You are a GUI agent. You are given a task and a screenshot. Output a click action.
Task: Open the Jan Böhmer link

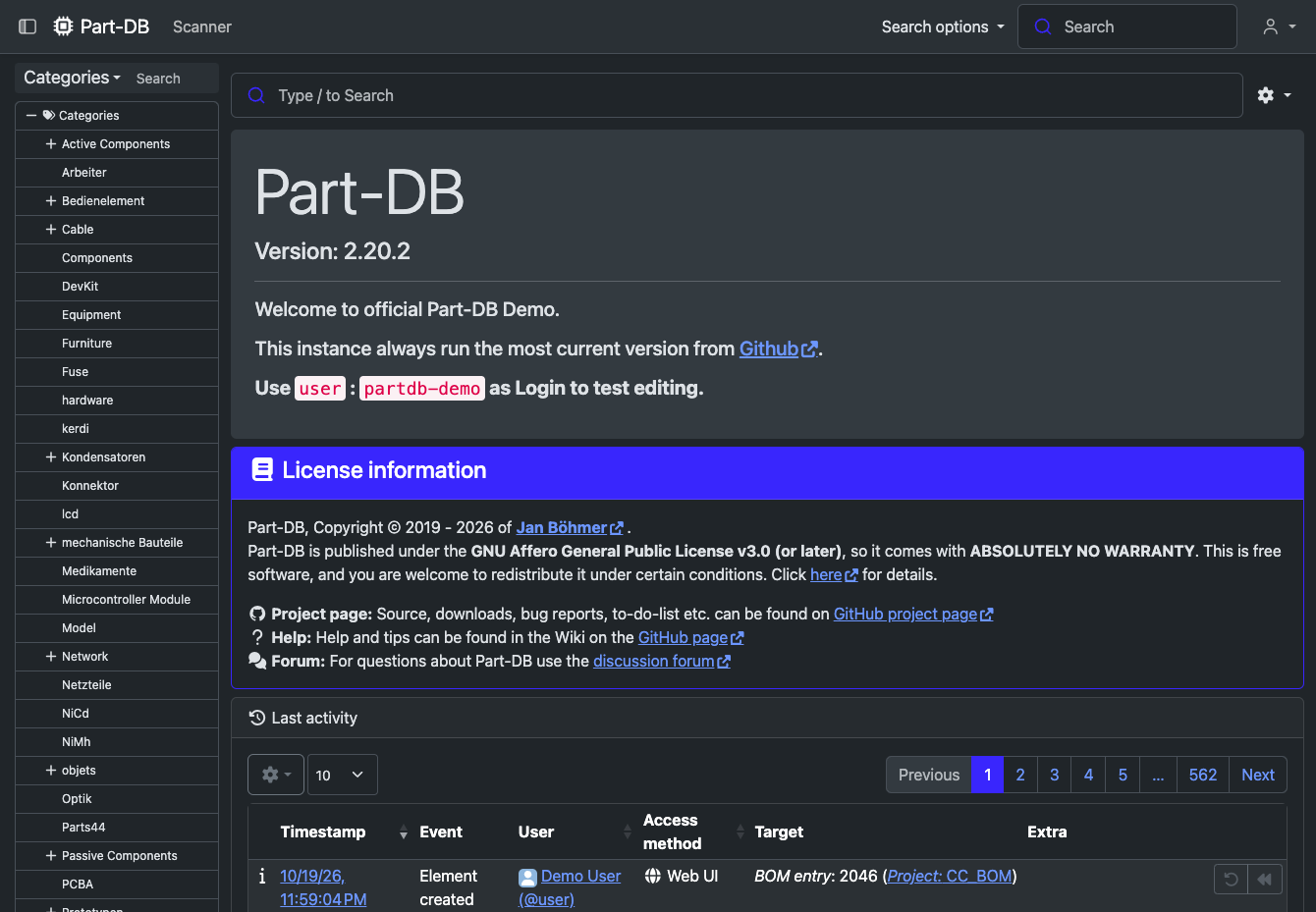(x=570, y=527)
